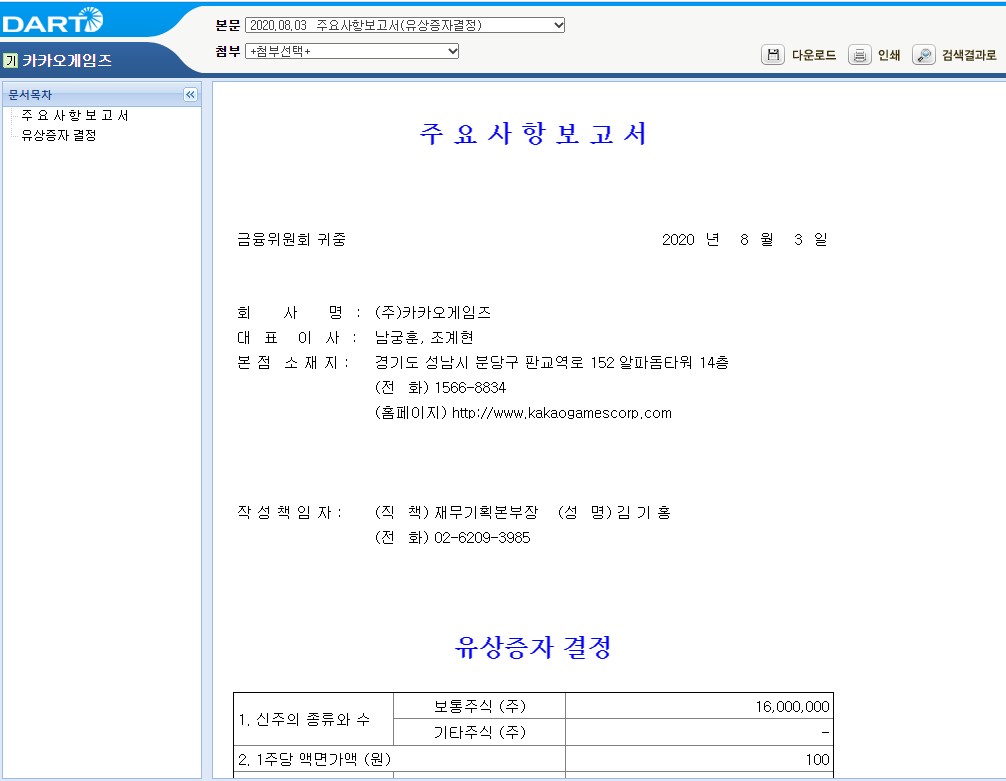Screen dimensions: 1006x781
Task: Click the table cell 기타주식 (주)
Action: coord(479,732)
